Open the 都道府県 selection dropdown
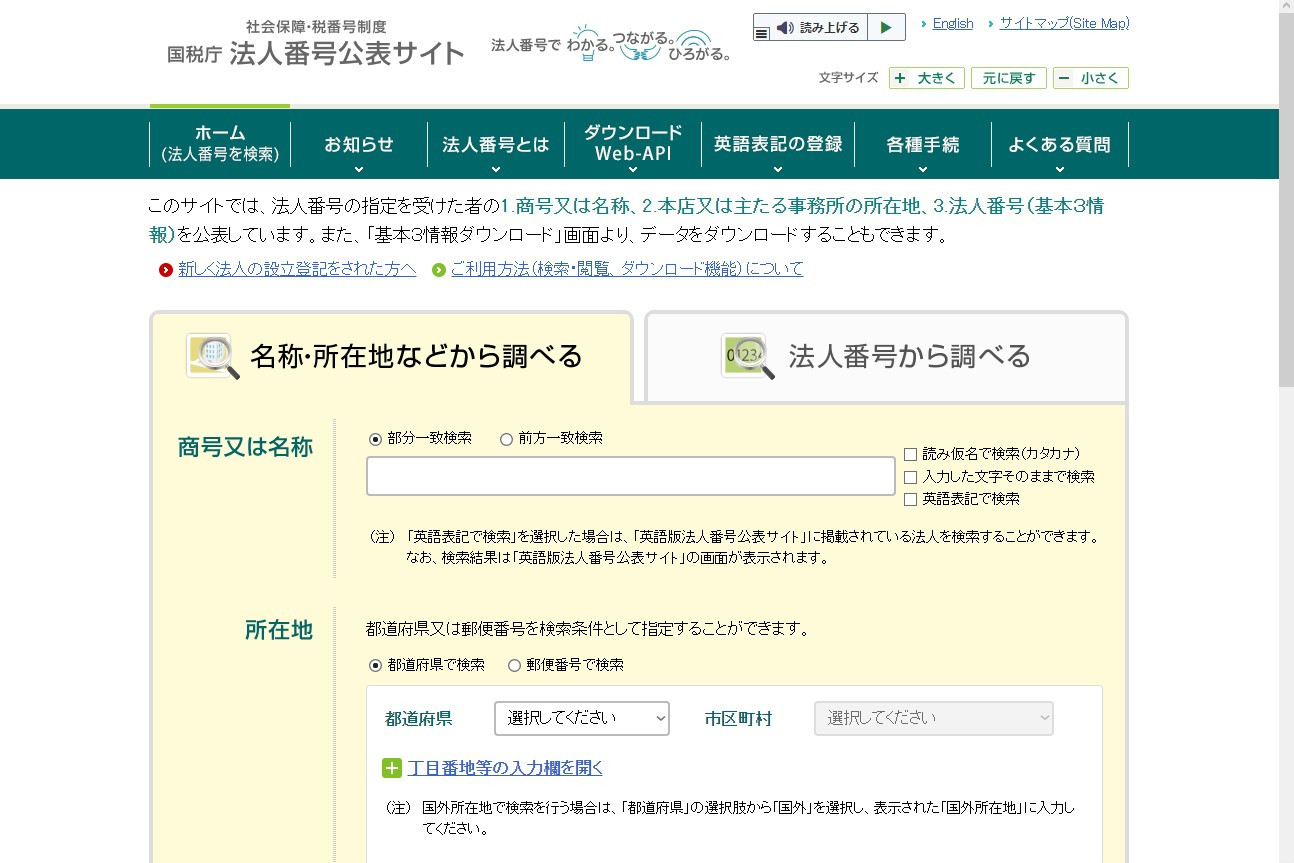The width and height of the screenshot is (1294, 863). pos(581,718)
